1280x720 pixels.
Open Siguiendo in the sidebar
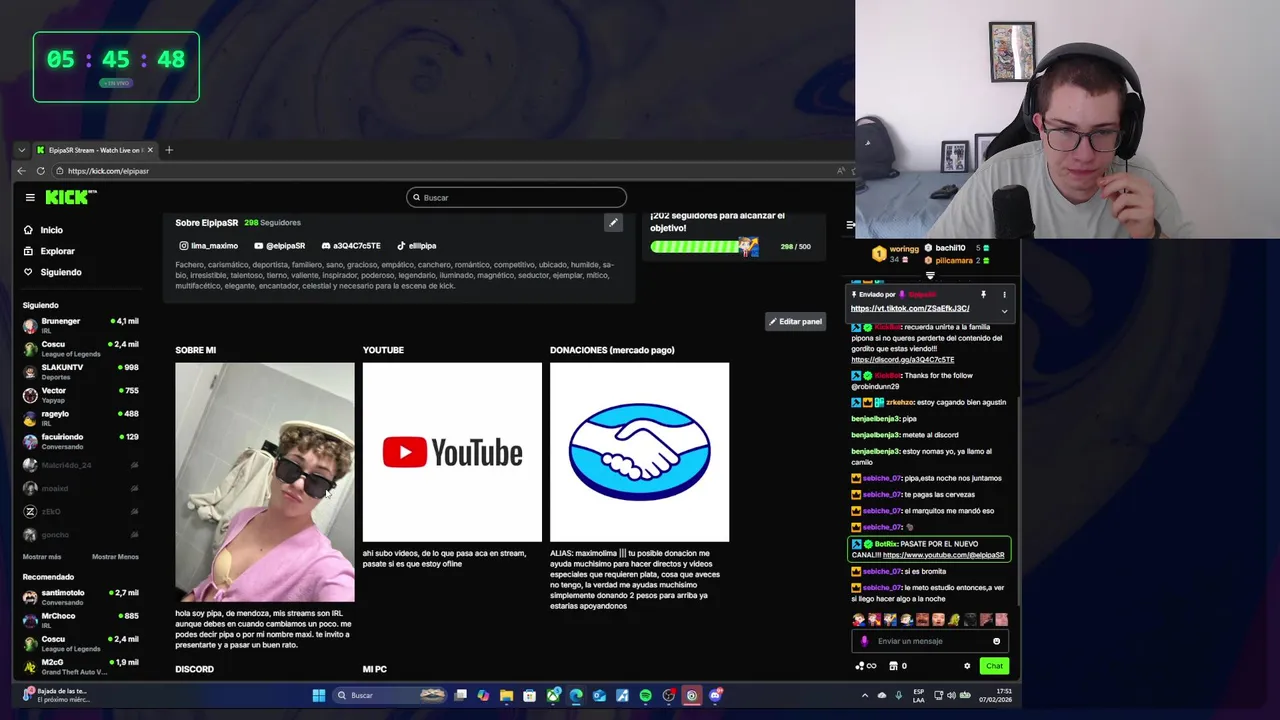(52, 272)
